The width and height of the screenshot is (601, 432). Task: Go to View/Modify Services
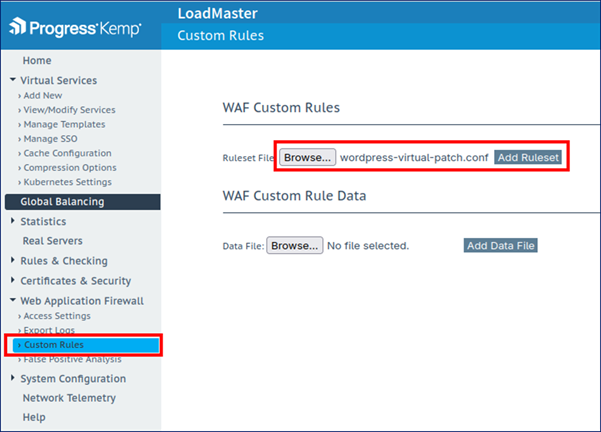(69, 110)
